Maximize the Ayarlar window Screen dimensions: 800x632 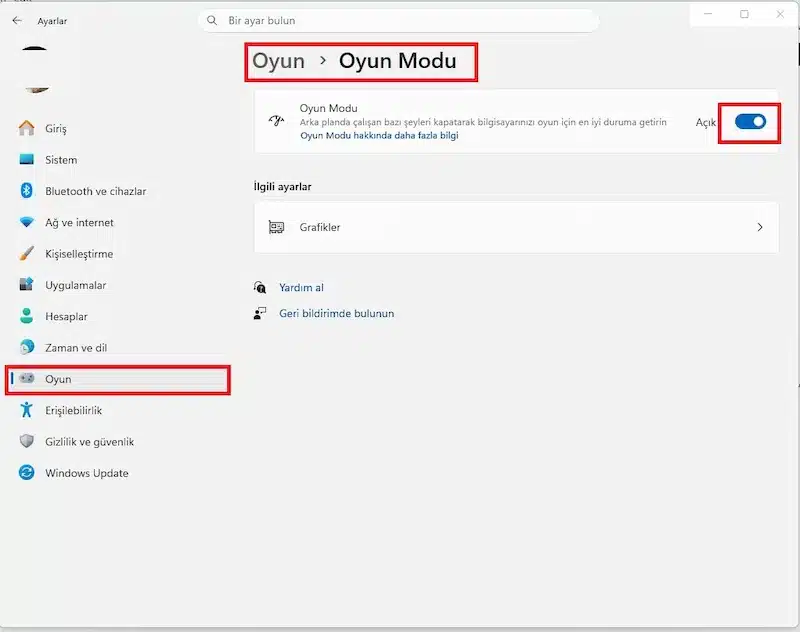pyautogui.click(x=744, y=14)
